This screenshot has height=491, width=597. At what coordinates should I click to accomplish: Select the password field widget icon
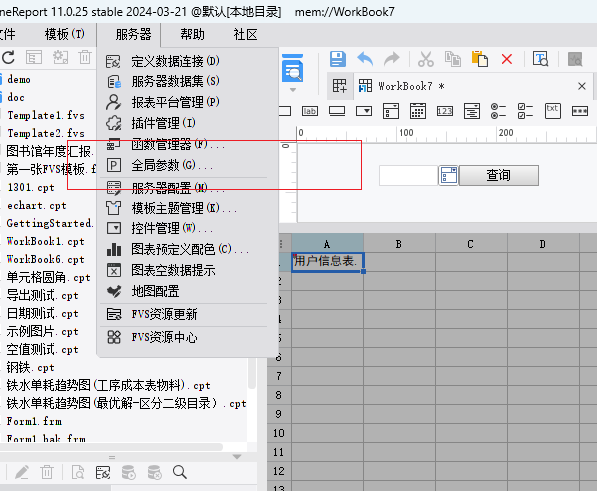point(580,111)
